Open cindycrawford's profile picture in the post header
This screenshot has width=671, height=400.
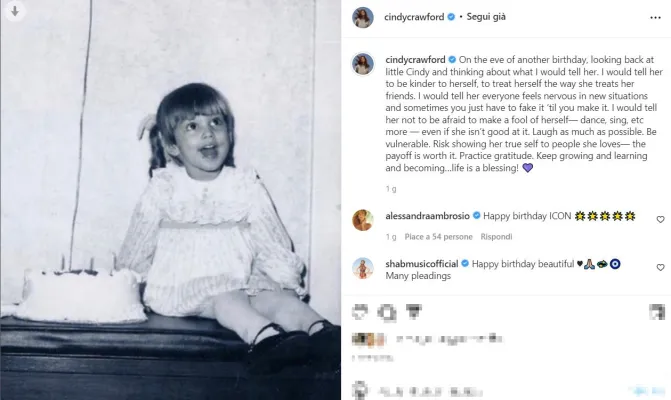pos(362,17)
